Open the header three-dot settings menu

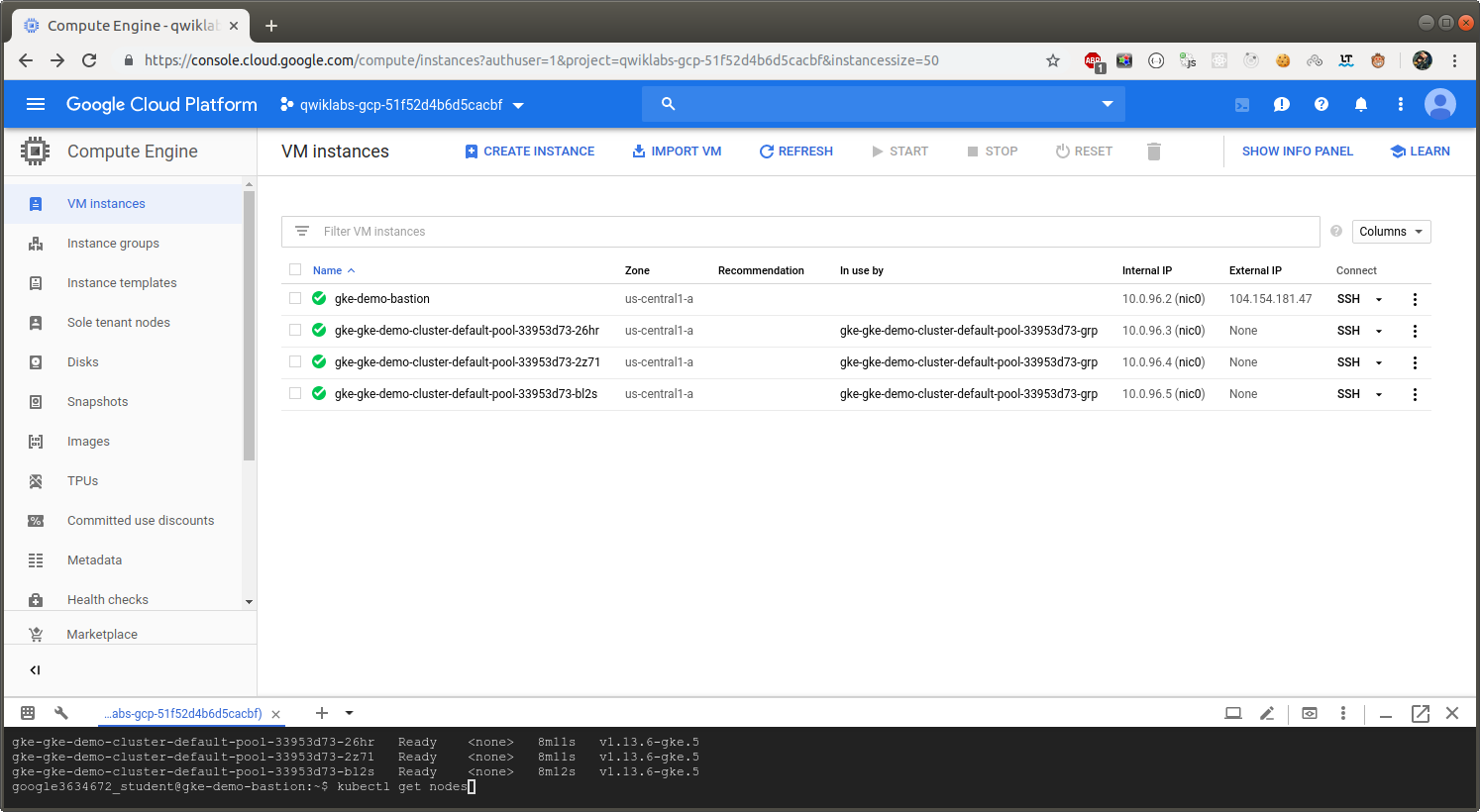[x=1400, y=104]
